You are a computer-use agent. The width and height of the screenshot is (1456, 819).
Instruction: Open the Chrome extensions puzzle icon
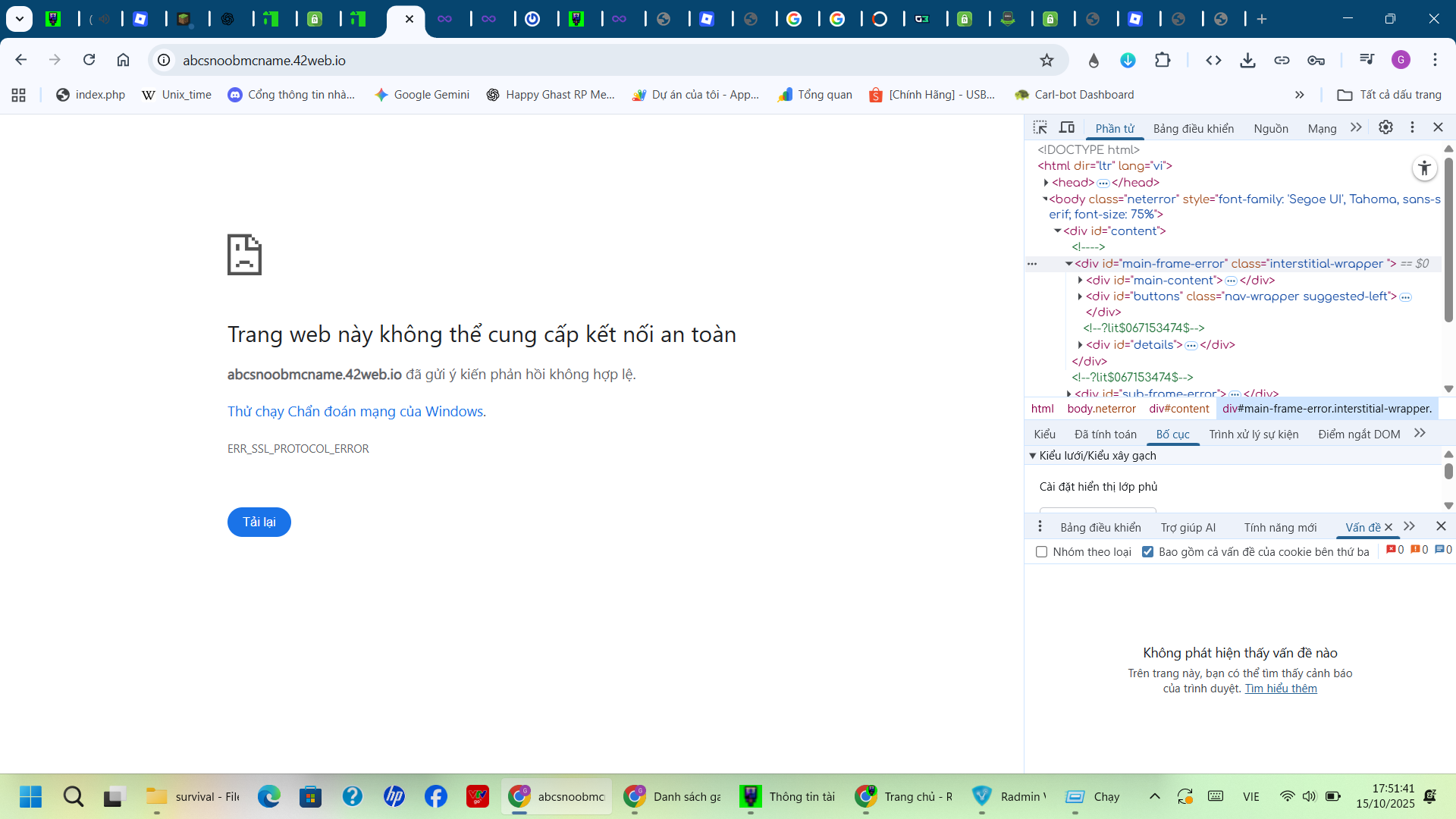point(1163,61)
